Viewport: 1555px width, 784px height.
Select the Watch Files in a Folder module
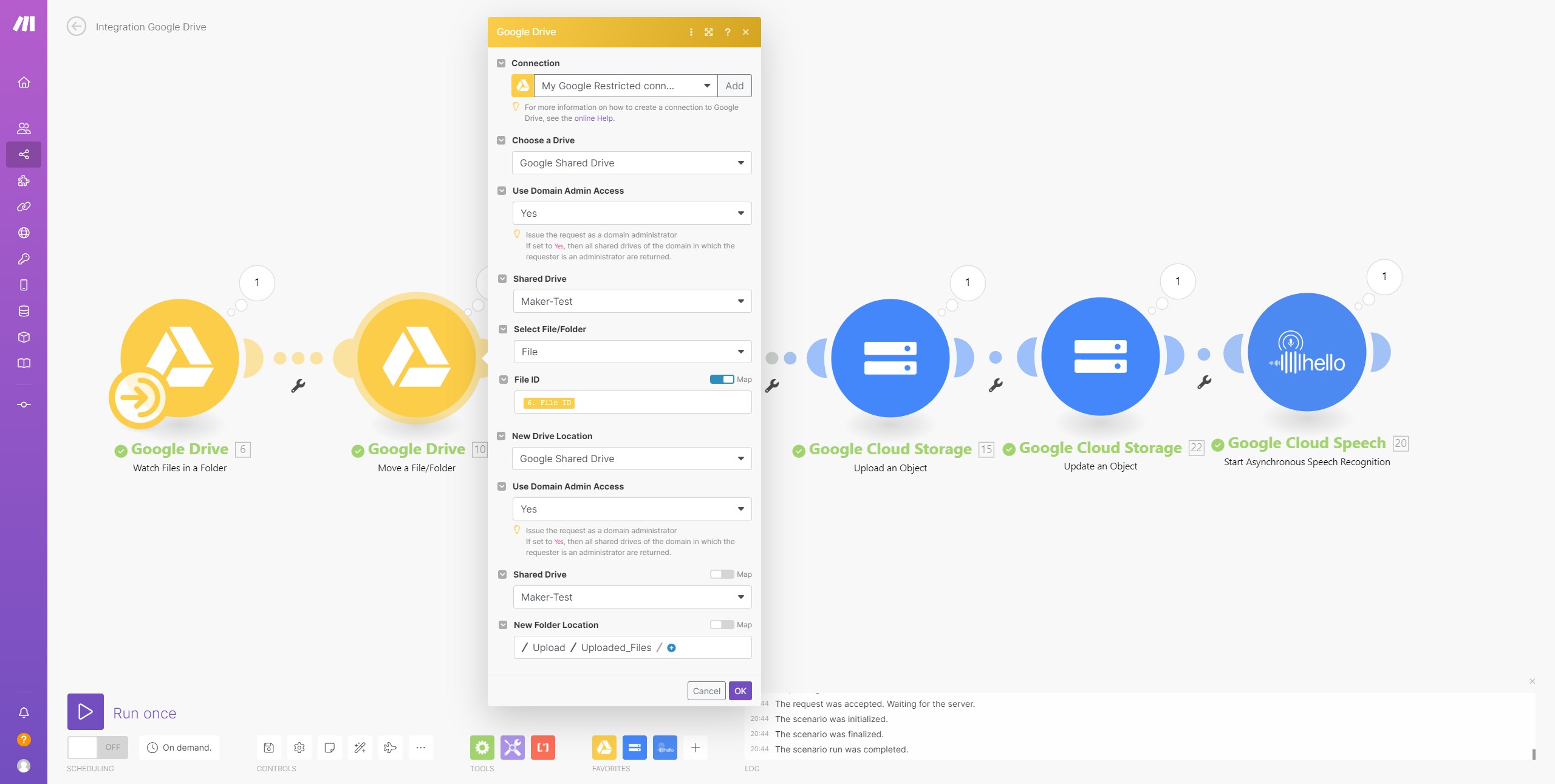[x=179, y=358]
